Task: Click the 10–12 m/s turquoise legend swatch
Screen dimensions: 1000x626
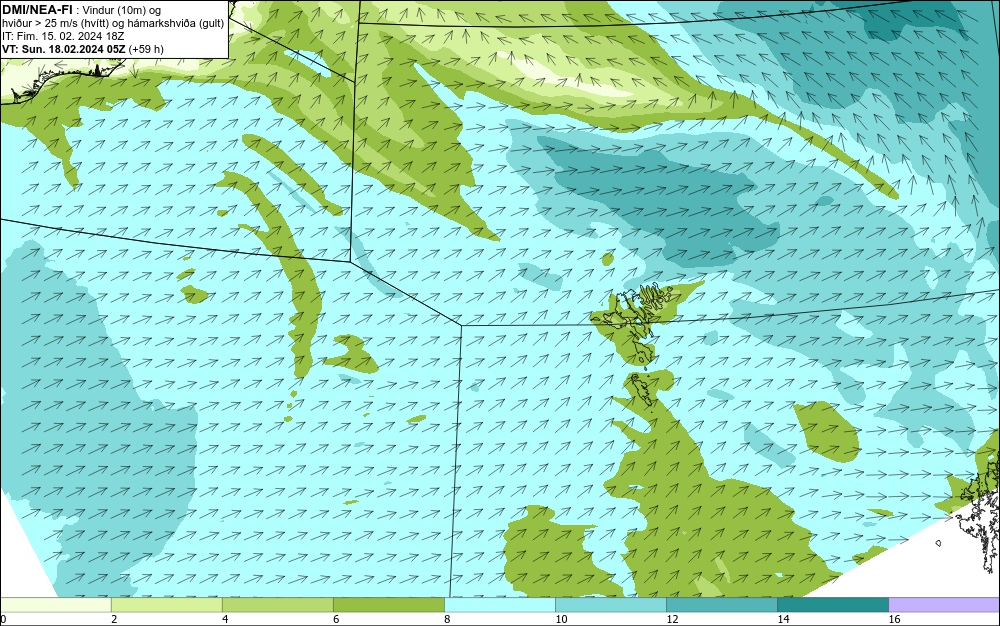Action: click(610, 605)
